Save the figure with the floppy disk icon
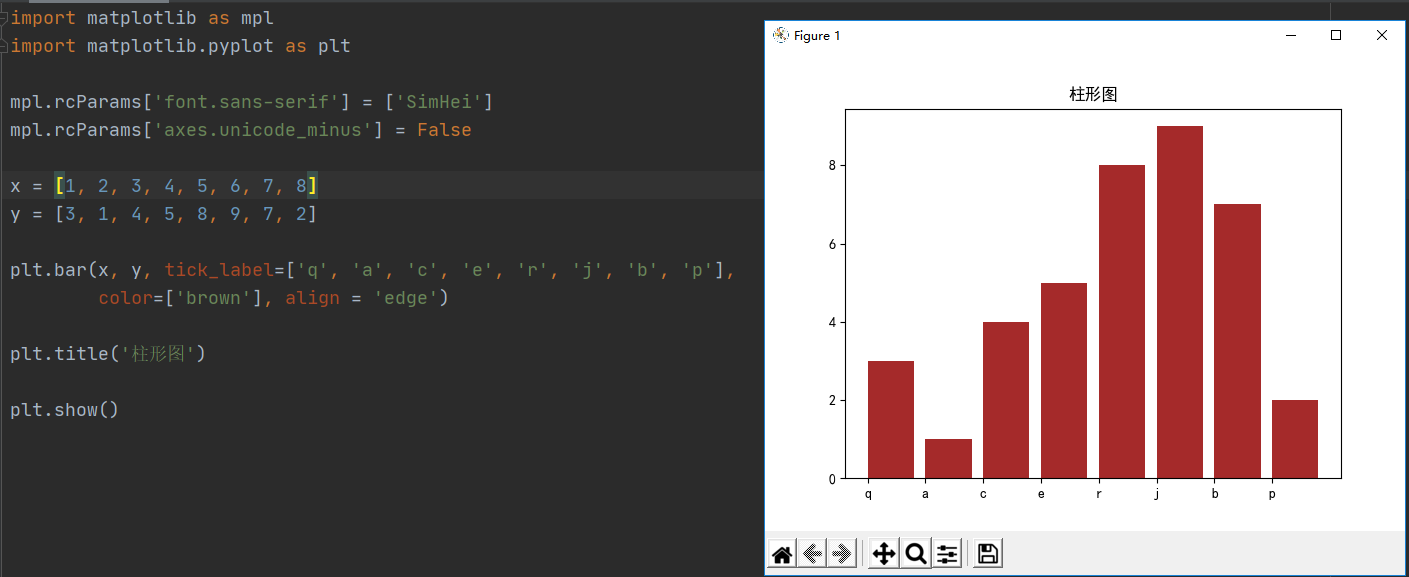This screenshot has height=577, width=1409. 988,553
